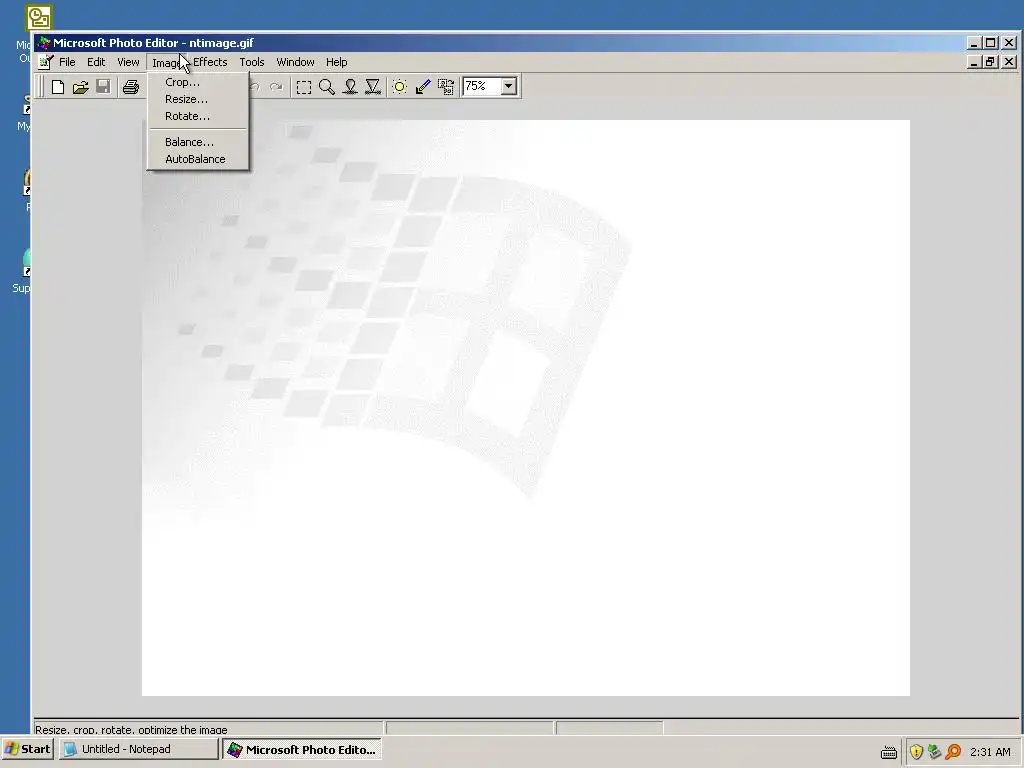This screenshot has width=1024, height=768.
Task: Create a new image with the New icon
Action: coord(57,87)
